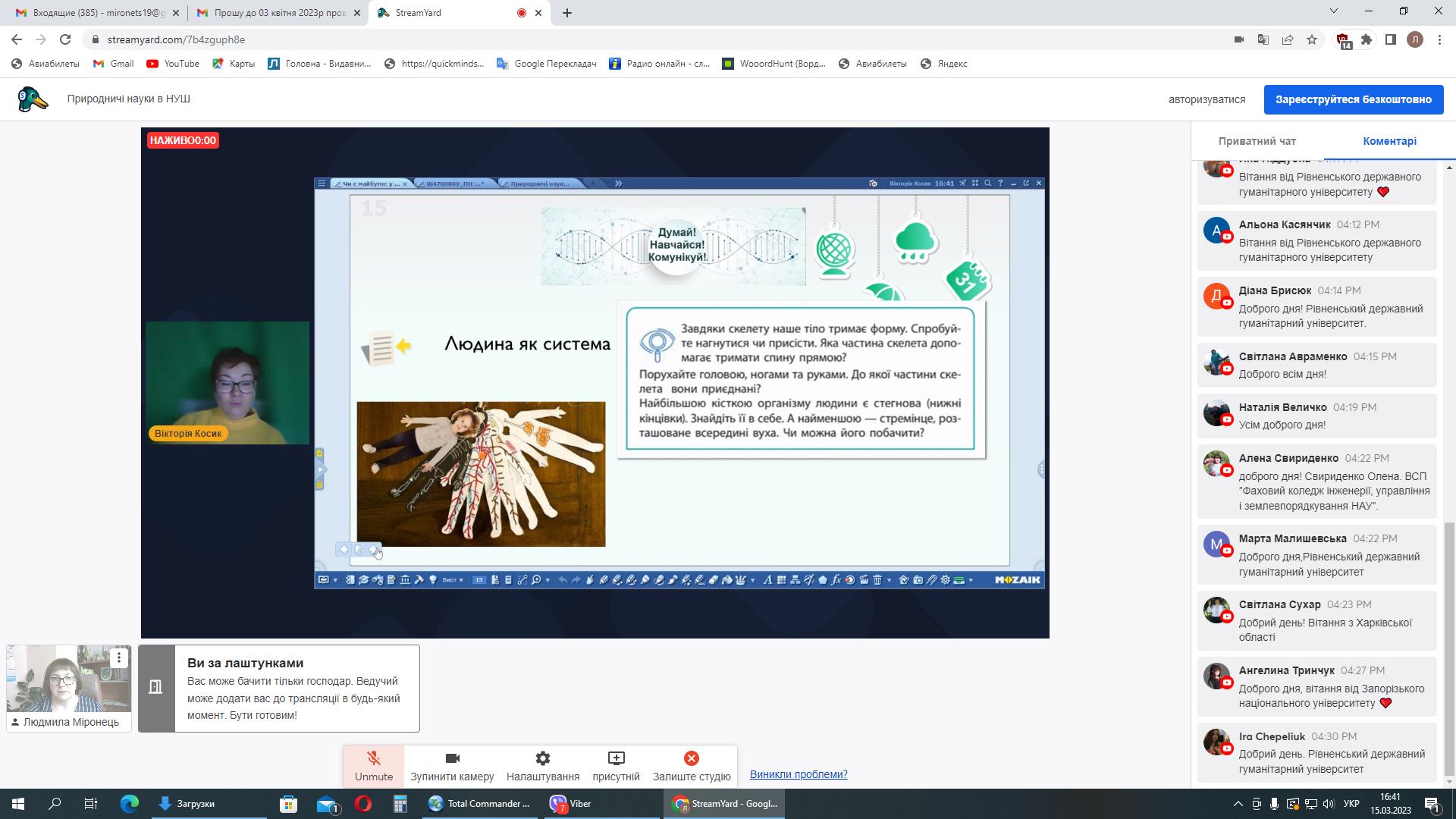Show hidden system tray icons
The image size is (1456, 819).
pyautogui.click(x=1238, y=804)
